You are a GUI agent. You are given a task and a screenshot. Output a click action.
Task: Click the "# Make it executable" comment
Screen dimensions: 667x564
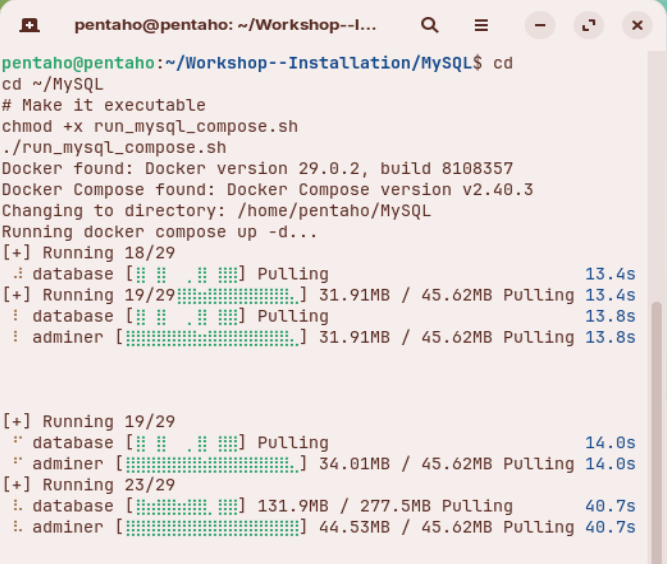tap(103, 105)
